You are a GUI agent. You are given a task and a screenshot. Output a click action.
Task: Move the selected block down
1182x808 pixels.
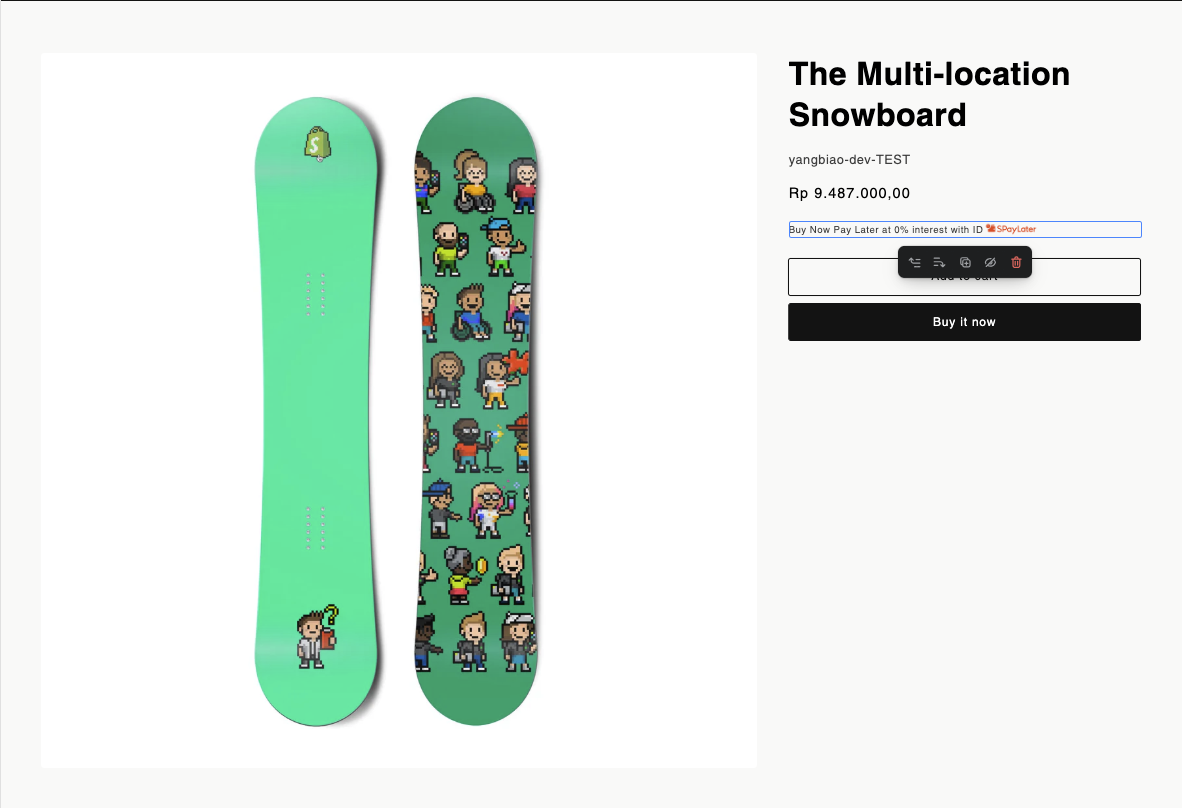tap(939, 262)
